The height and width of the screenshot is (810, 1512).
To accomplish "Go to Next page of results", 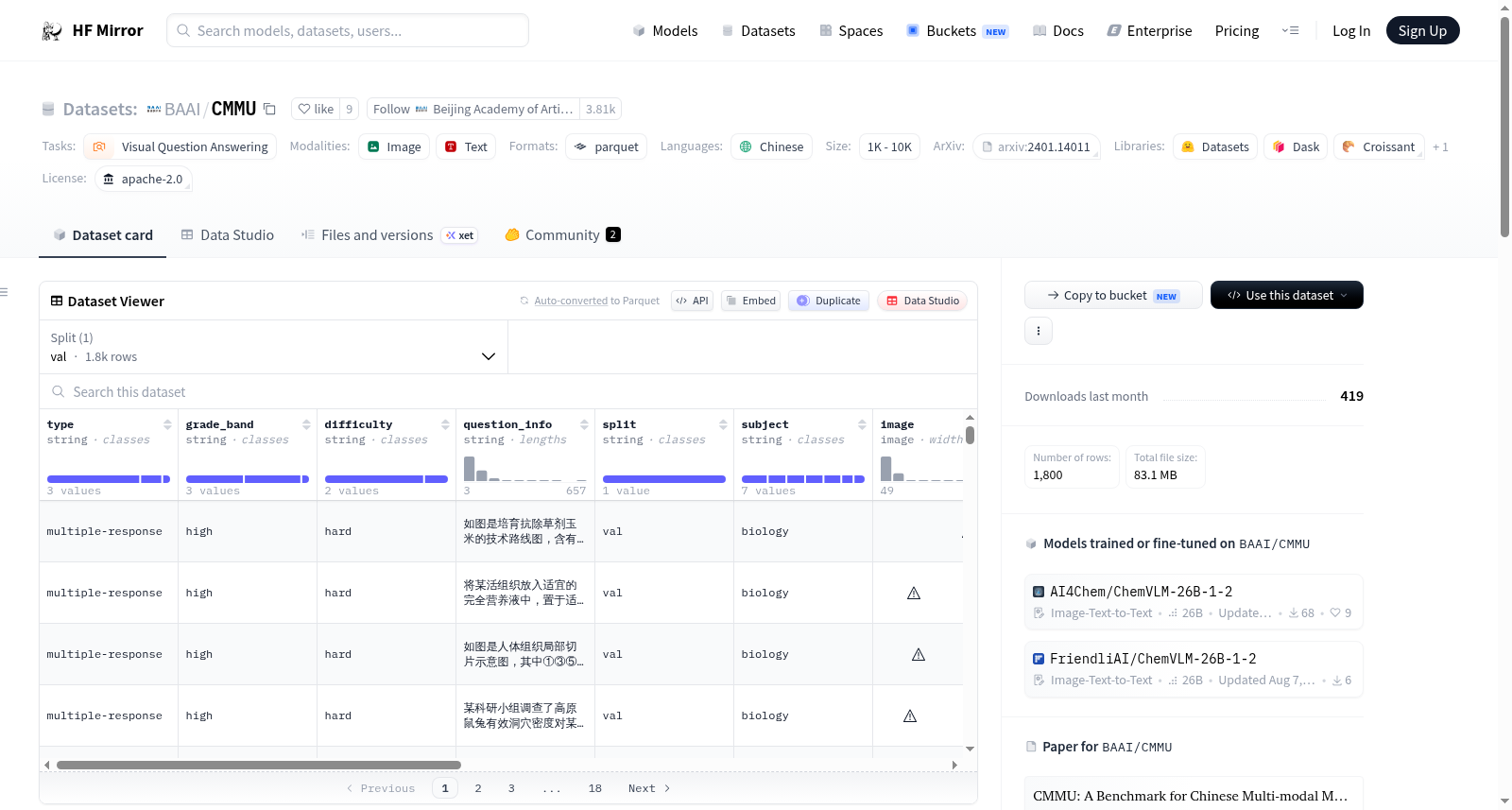I will pyautogui.click(x=649, y=788).
